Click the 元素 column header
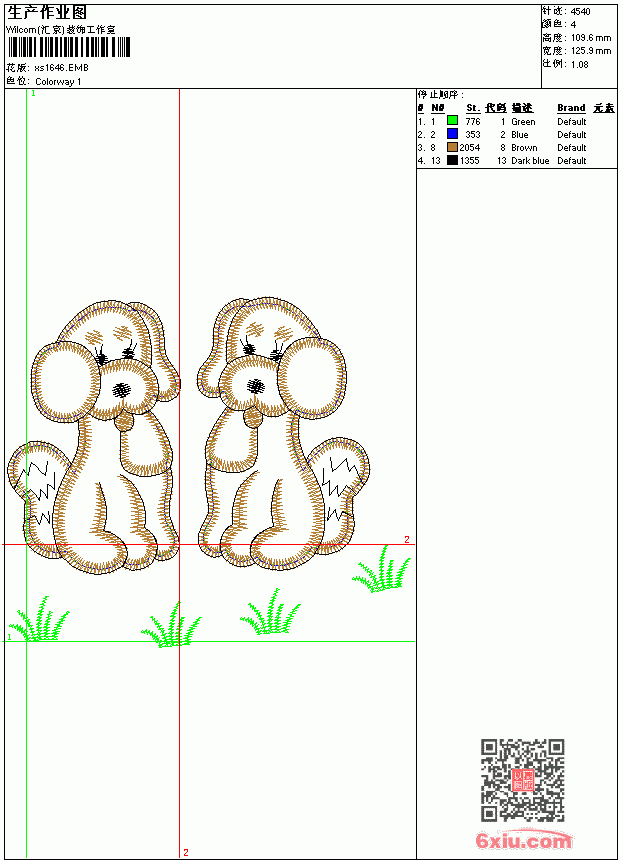This screenshot has height=860, width=620. click(604, 108)
